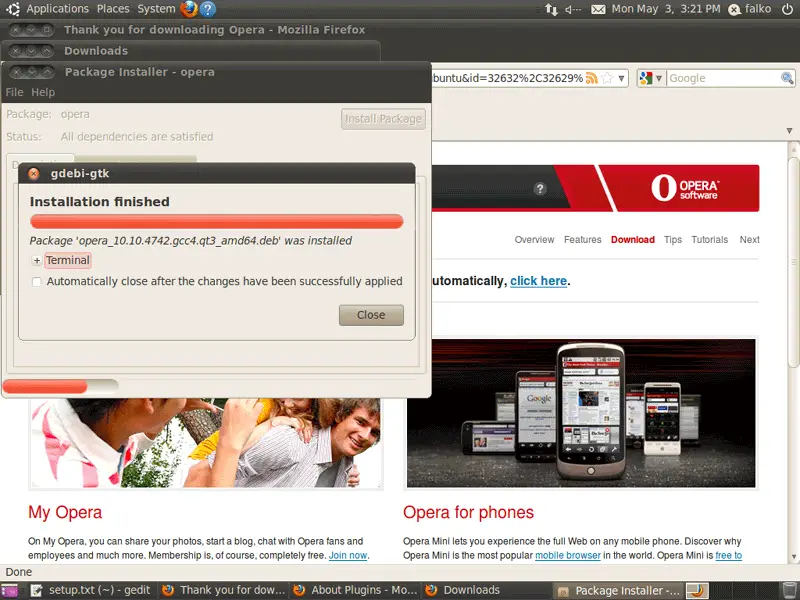Click the Downloads window title bar
The image size is (800, 600).
pos(191,51)
